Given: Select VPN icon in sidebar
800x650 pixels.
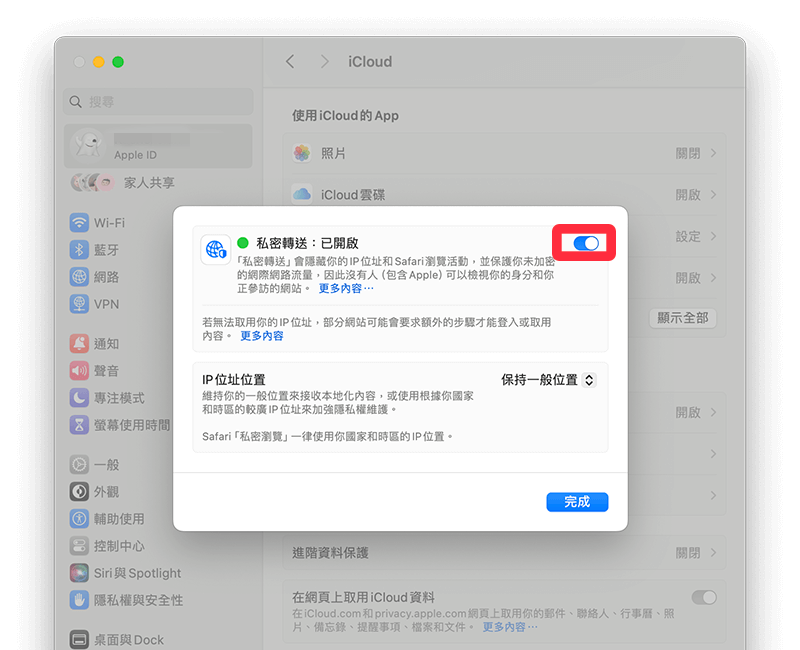Looking at the screenshot, I should click(79, 304).
